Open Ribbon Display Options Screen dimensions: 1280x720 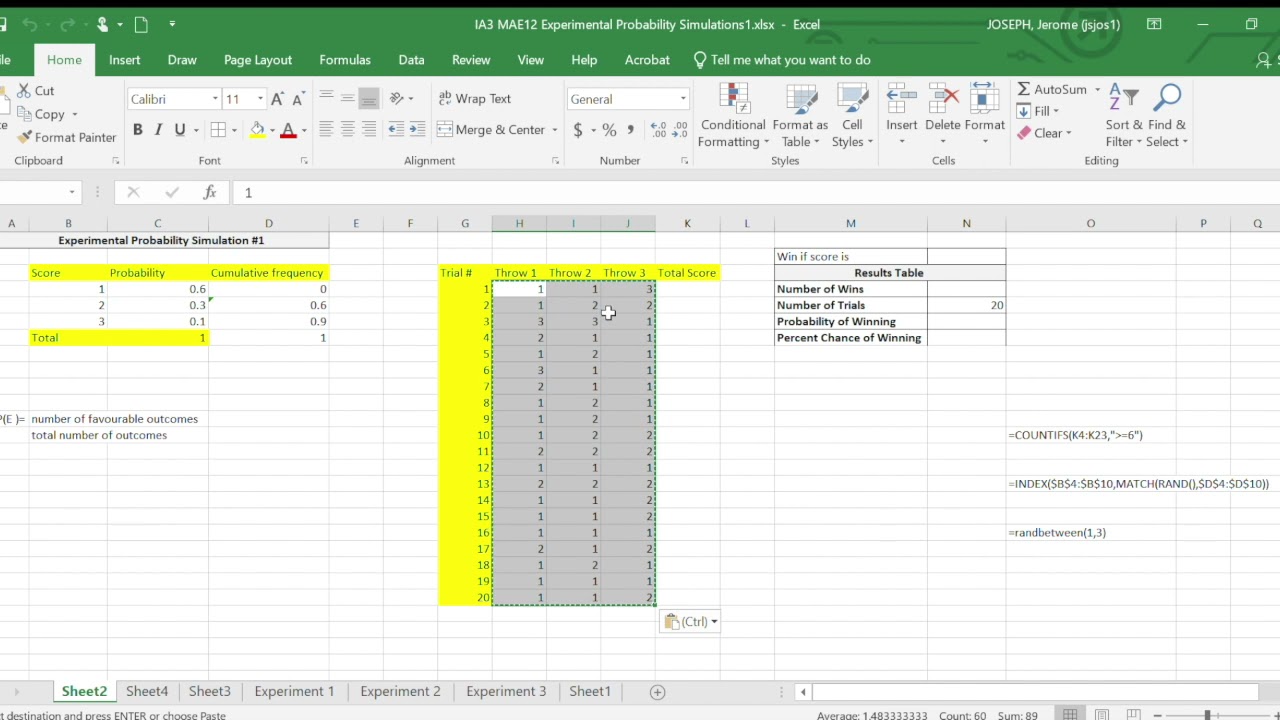point(1154,24)
